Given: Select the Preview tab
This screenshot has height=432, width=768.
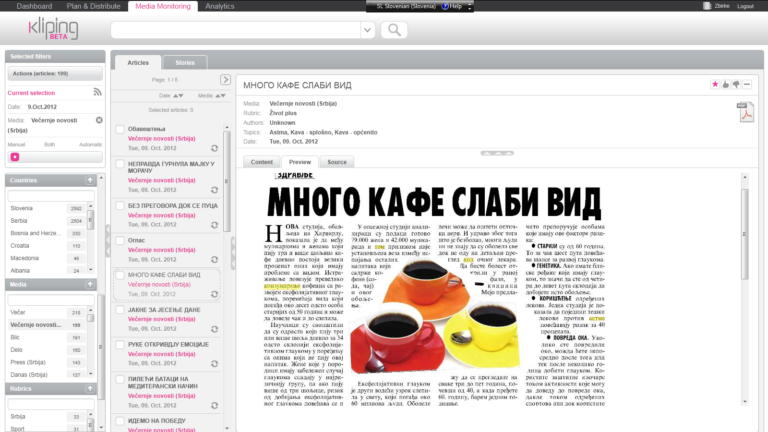Looking at the screenshot, I should (x=300, y=162).
